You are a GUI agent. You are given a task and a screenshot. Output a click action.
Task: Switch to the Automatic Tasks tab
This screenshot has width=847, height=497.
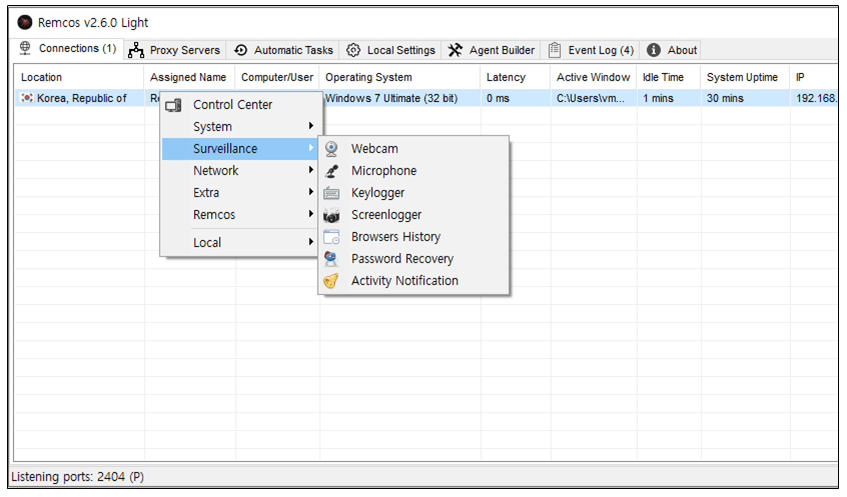(283, 50)
